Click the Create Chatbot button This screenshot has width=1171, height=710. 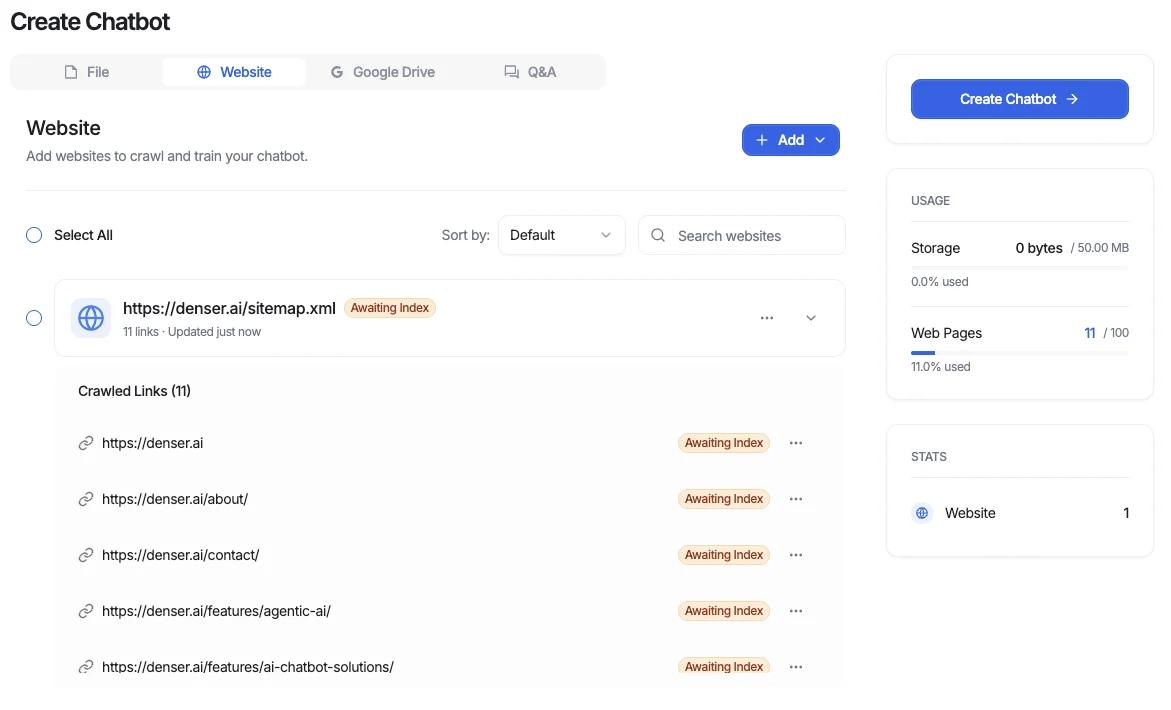click(x=1019, y=98)
